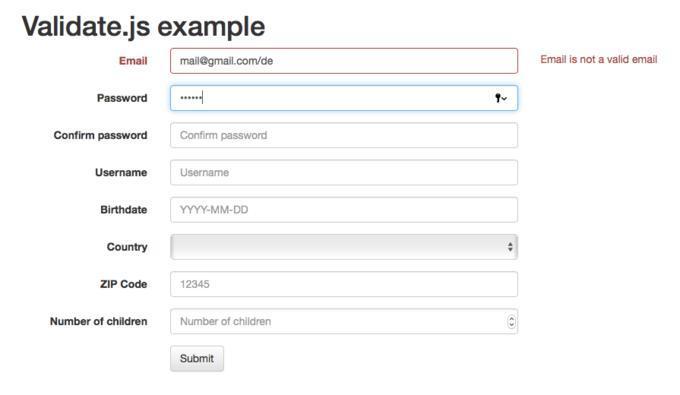Screen dimensions: 680x395
Task: Click into the Password field
Action: tap(344, 98)
